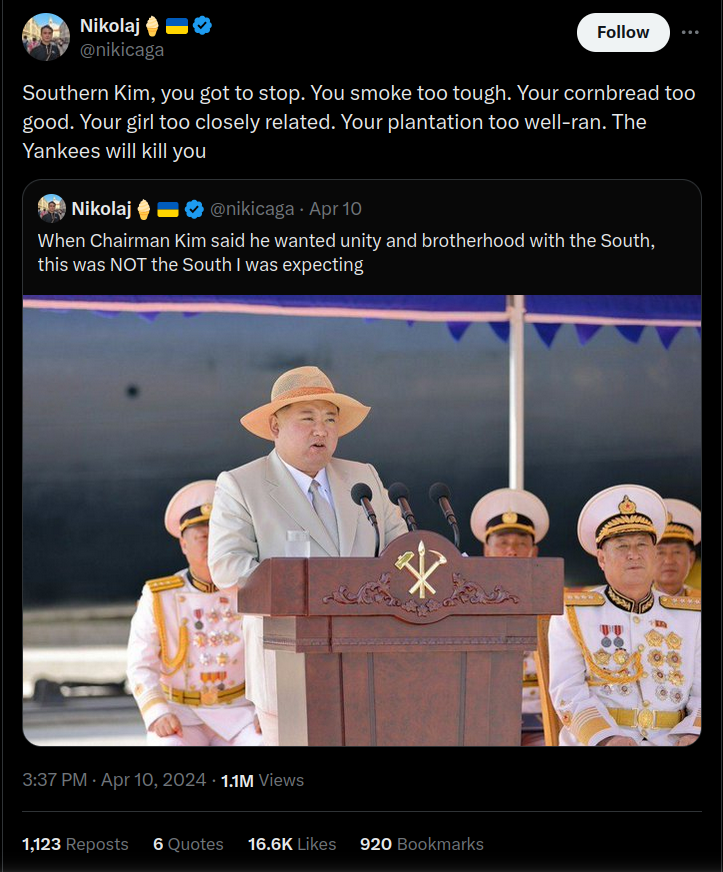This screenshot has width=723, height=872.
Task: Click the verified badge in quoted tweet
Action: click(194, 209)
